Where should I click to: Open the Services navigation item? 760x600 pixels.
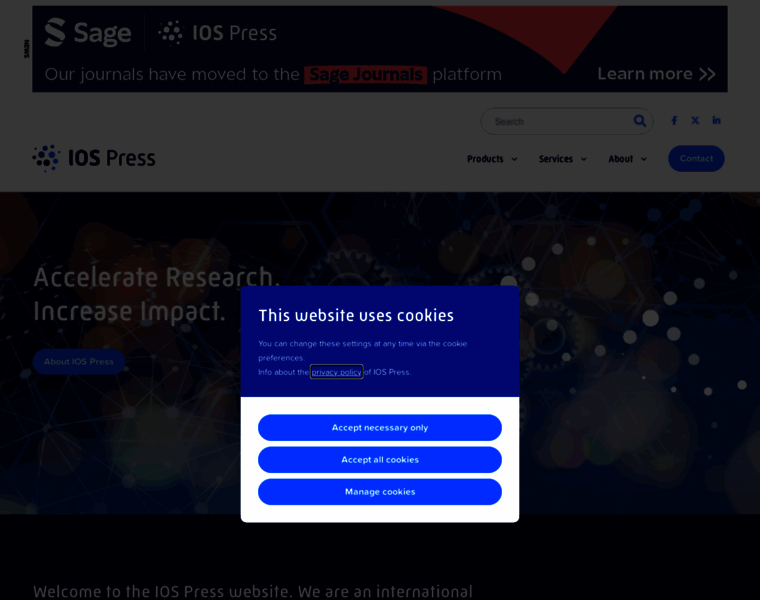(x=555, y=159)
